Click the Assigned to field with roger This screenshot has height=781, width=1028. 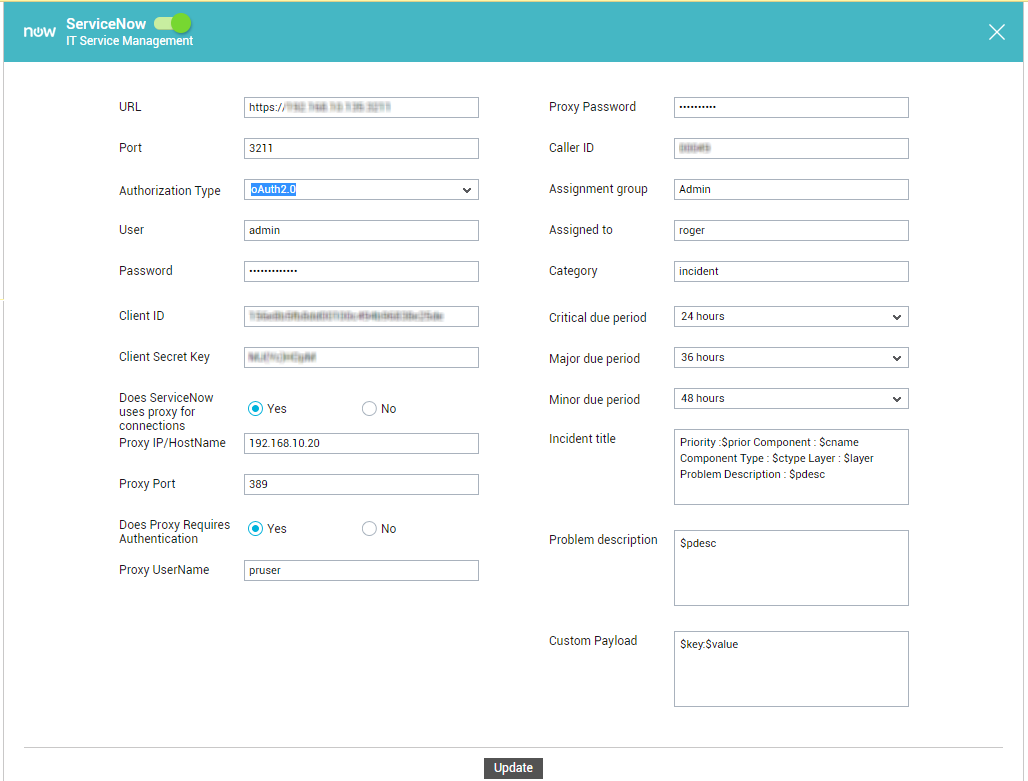click(x=791, y=230)
